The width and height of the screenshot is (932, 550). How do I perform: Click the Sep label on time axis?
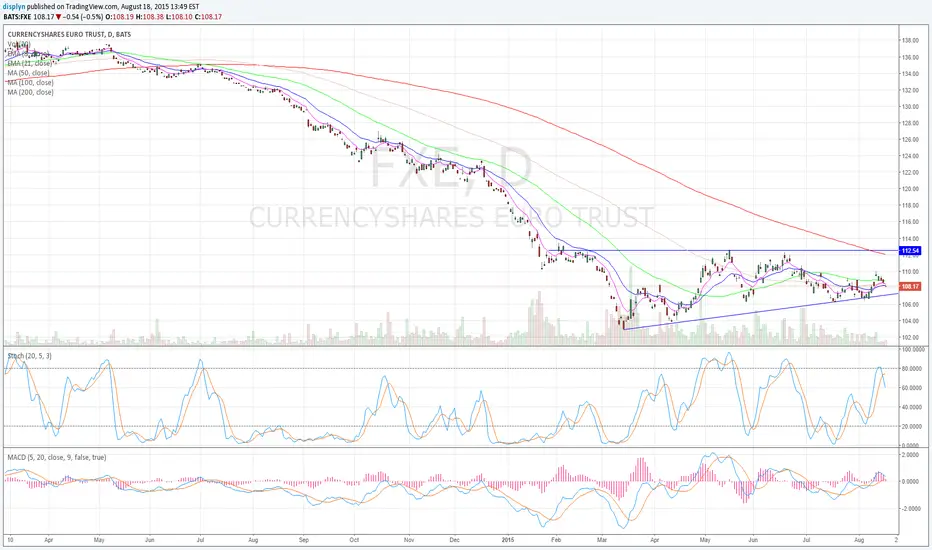tap(304, 540)
